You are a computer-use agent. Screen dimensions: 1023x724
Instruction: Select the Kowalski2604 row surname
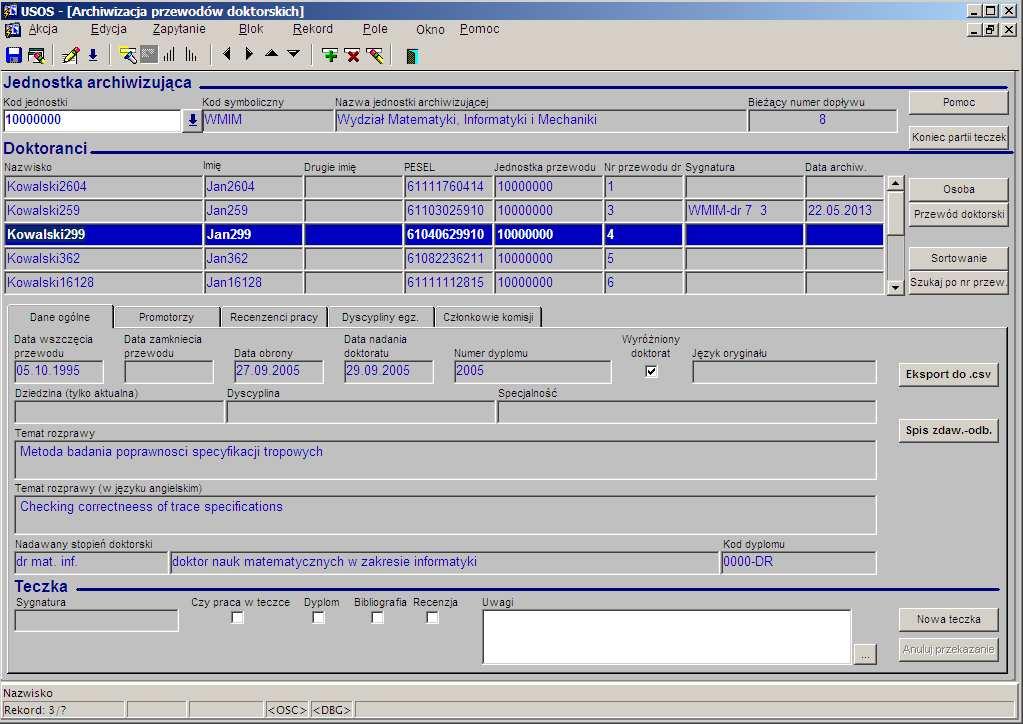point(103,187)
